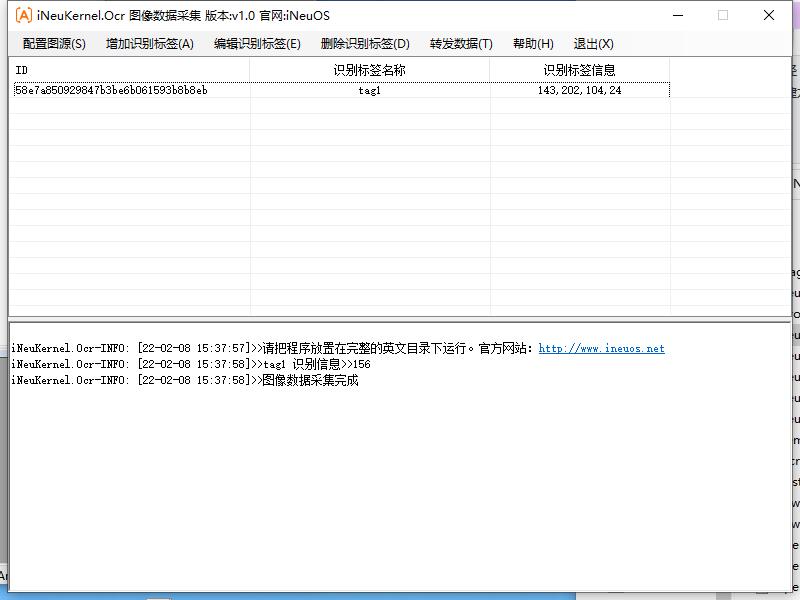Image resolution: width=800 pixels, height=600 pixels.
Task: Open the 转发数据(T) menu
Action: pyautogui.click(x=461, y=44)
